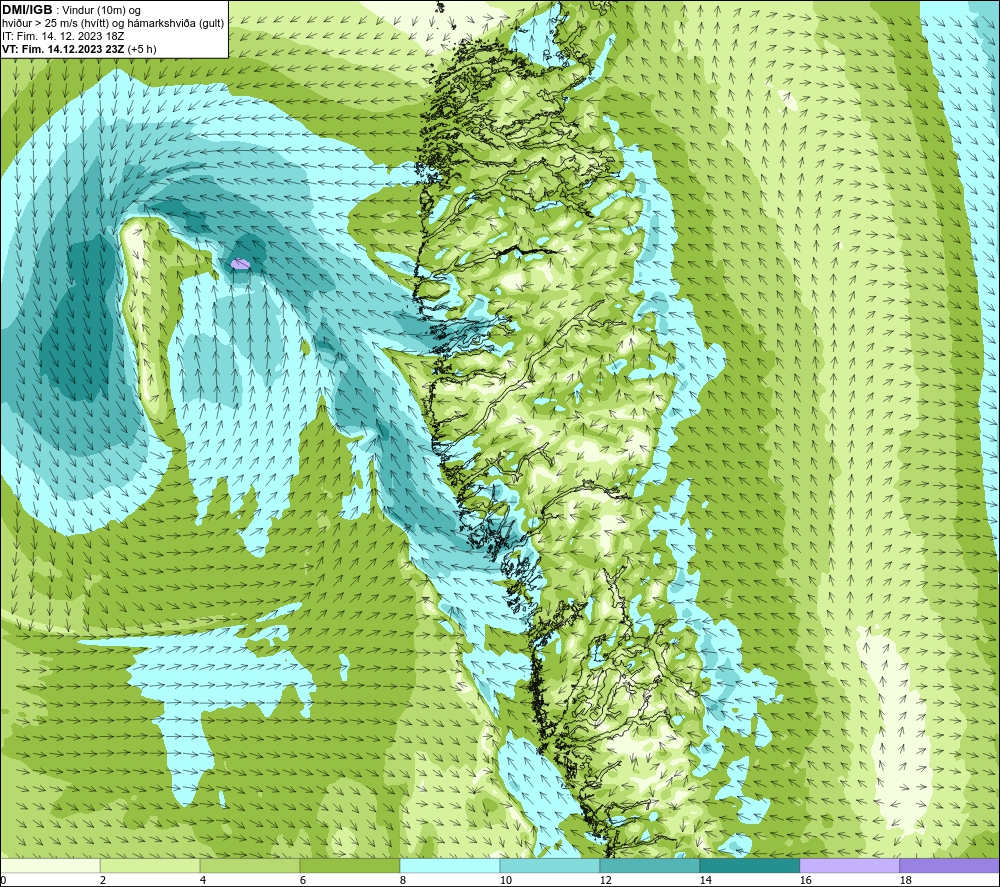
Task: Click the legend scale label '6'
Action: click(x=303, y=880)
